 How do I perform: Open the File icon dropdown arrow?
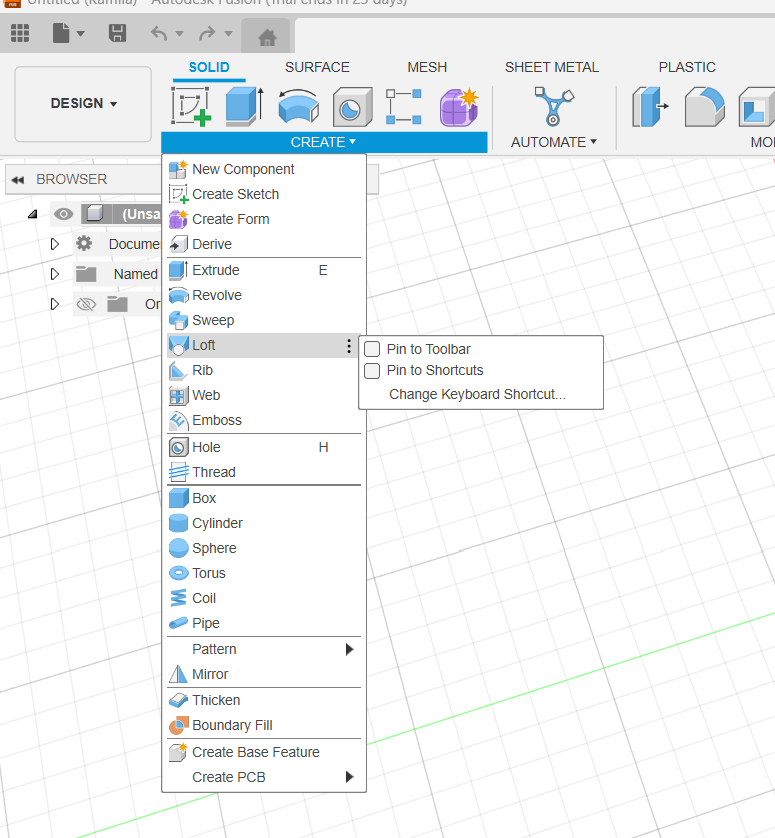[81, 34]
